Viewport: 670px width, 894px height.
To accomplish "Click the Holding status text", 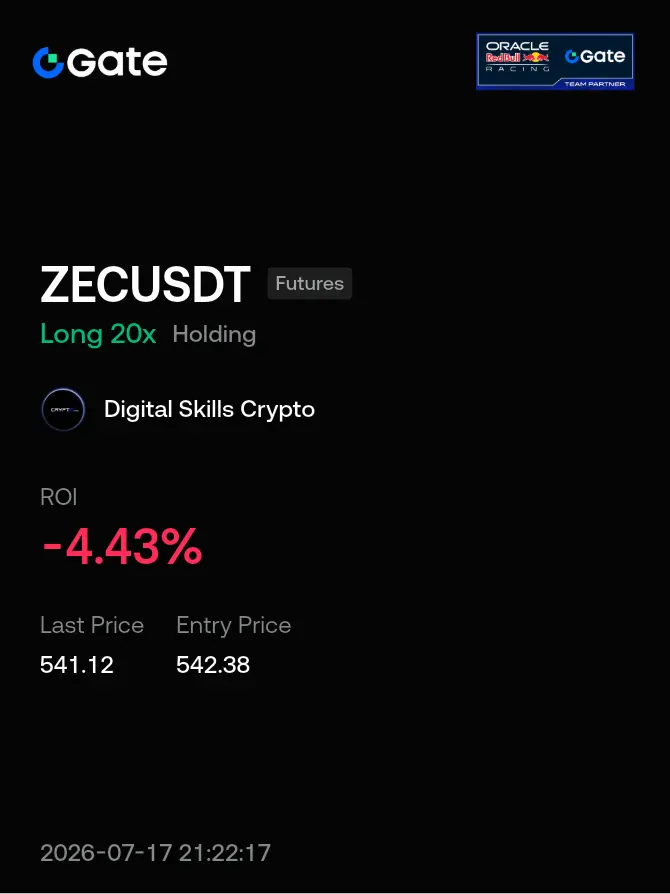I will pos(214,335).
